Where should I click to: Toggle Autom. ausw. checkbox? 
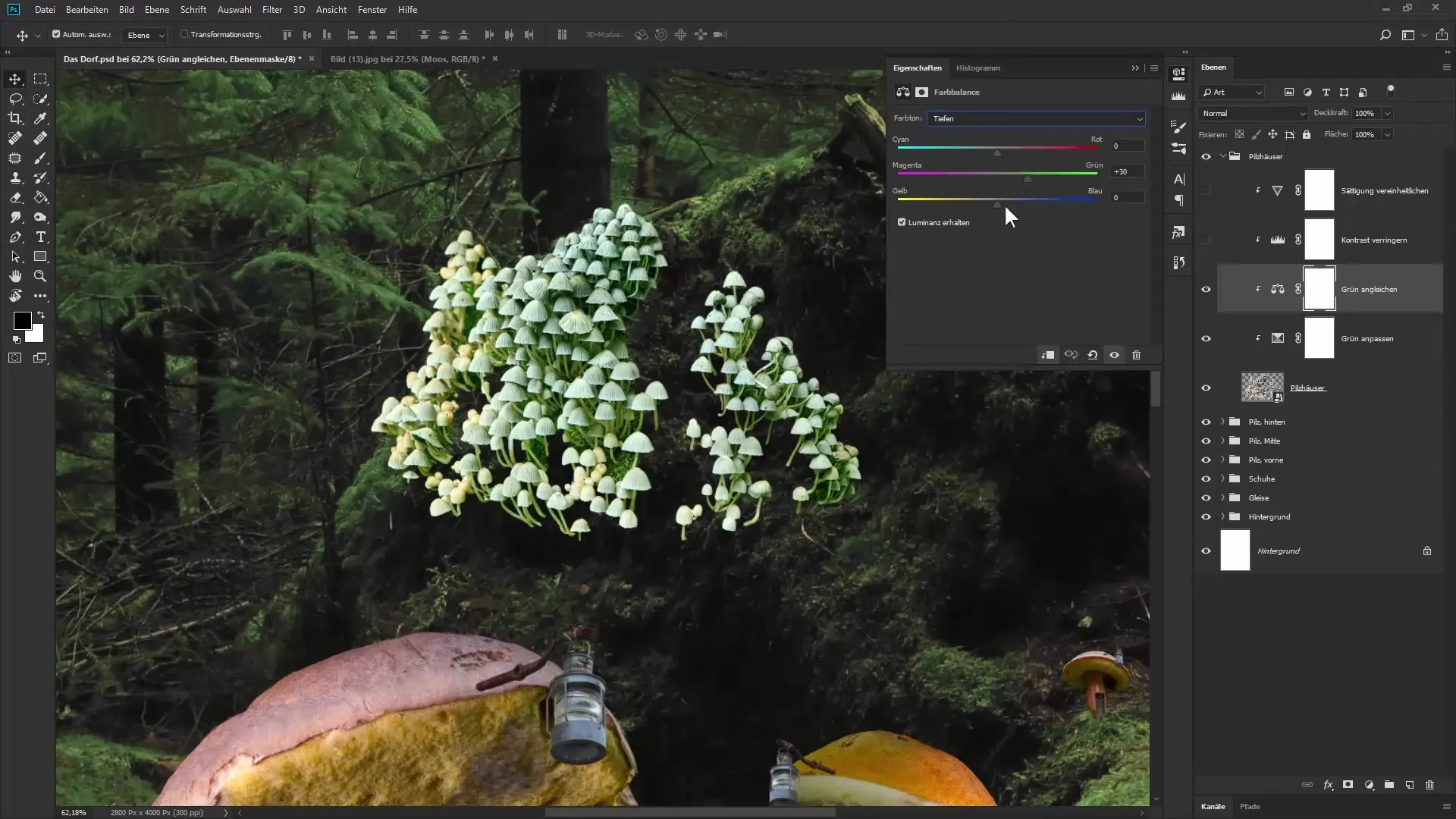[x=56, y=34]
